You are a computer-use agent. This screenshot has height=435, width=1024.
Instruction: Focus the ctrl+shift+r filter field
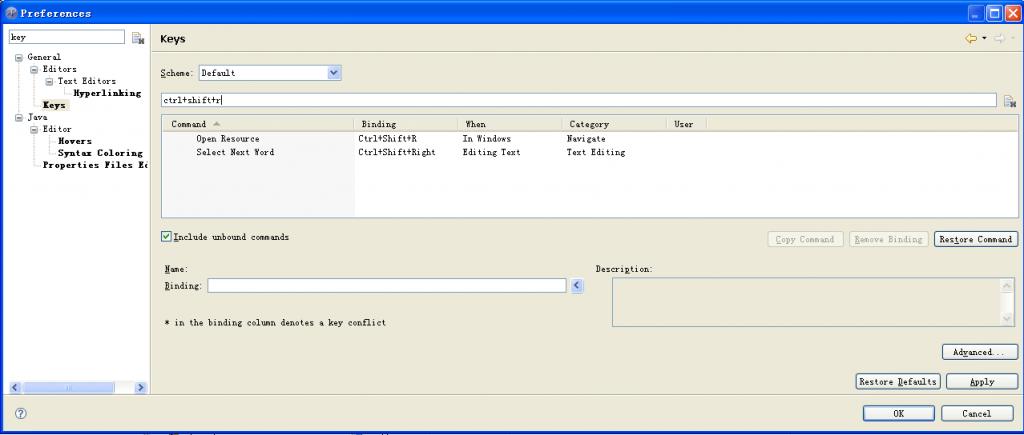point(579,101)
